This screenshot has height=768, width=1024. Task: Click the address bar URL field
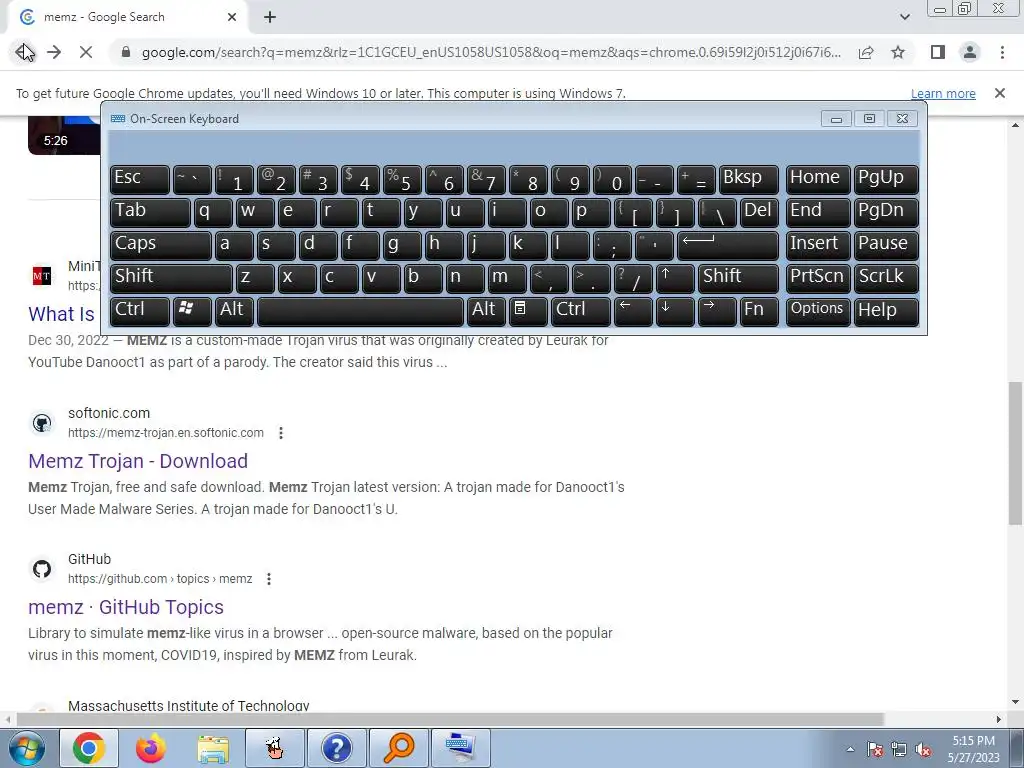point(491,52)
